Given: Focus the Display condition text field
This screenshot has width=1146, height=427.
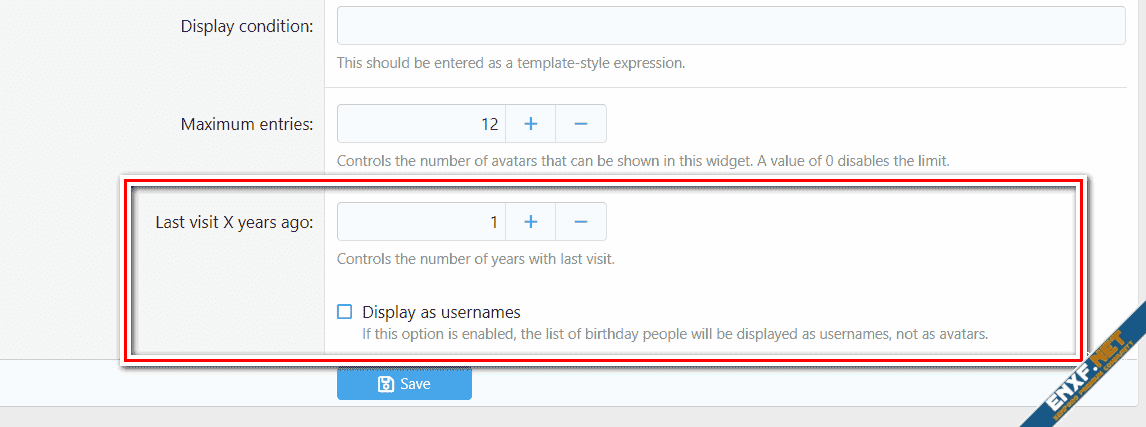Looking at the screenshot, I should 730,26.
